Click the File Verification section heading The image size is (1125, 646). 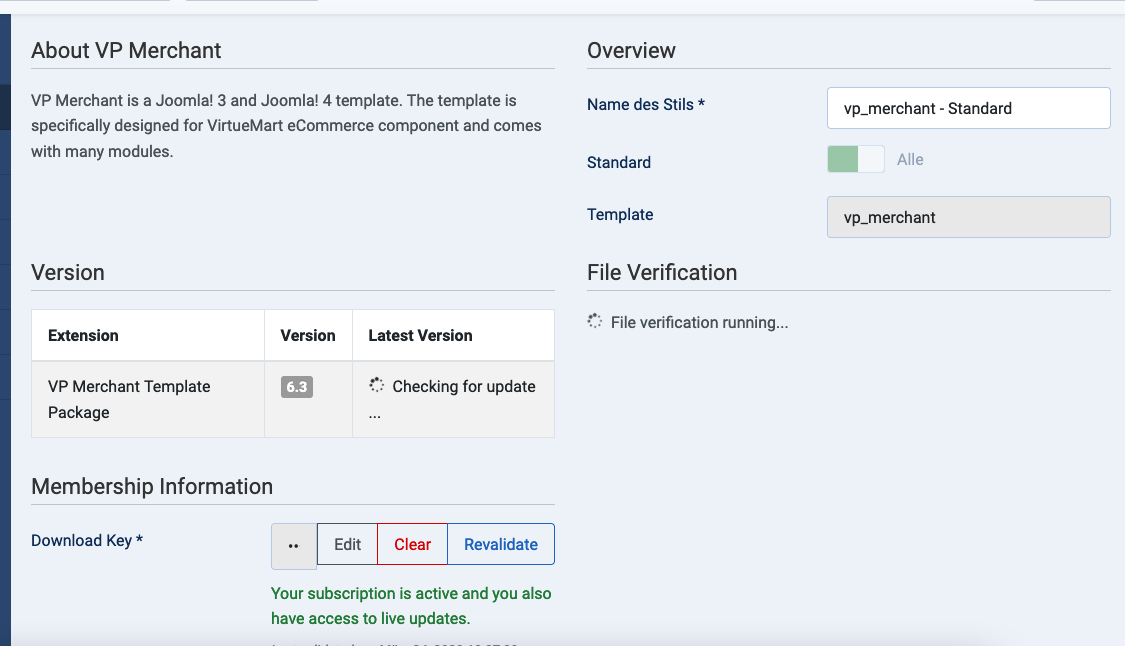662,272
